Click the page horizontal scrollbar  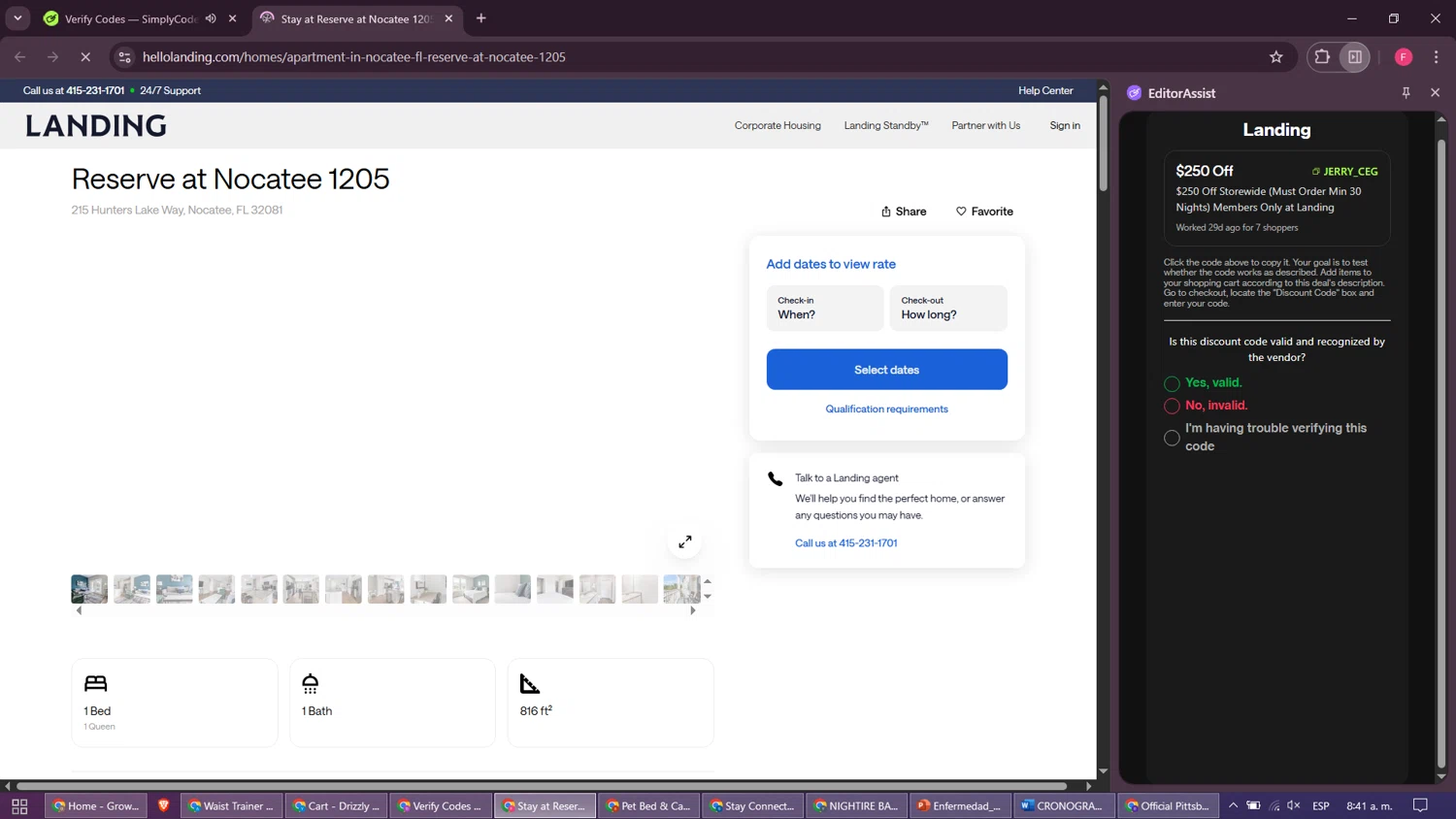tap(542, 786)
